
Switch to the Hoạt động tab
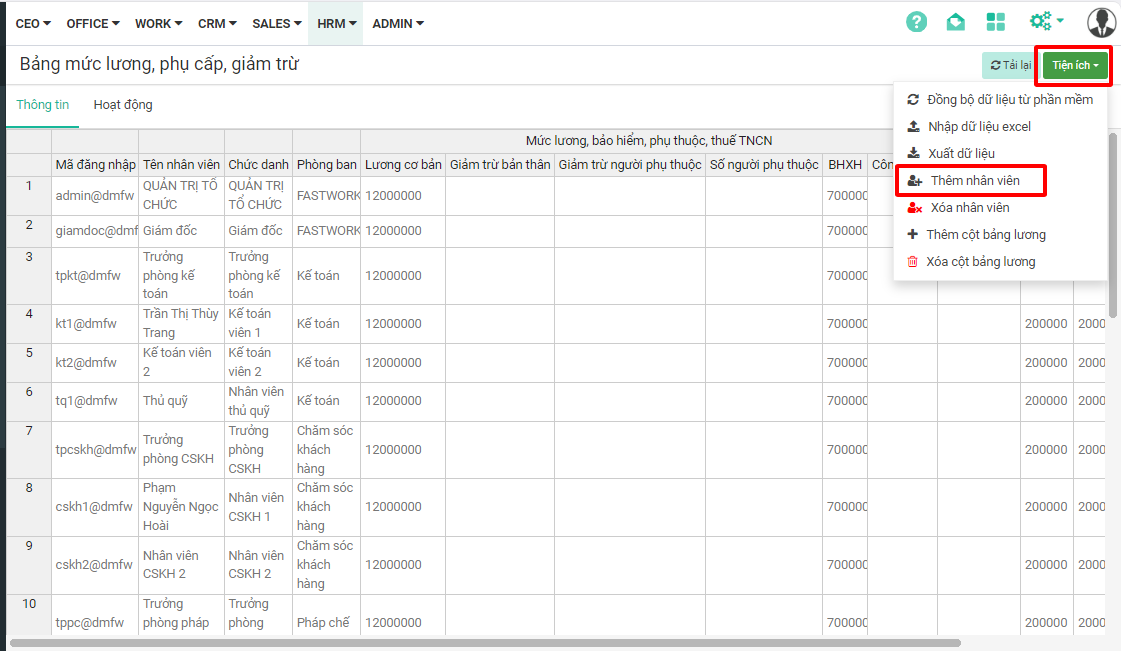123,105
